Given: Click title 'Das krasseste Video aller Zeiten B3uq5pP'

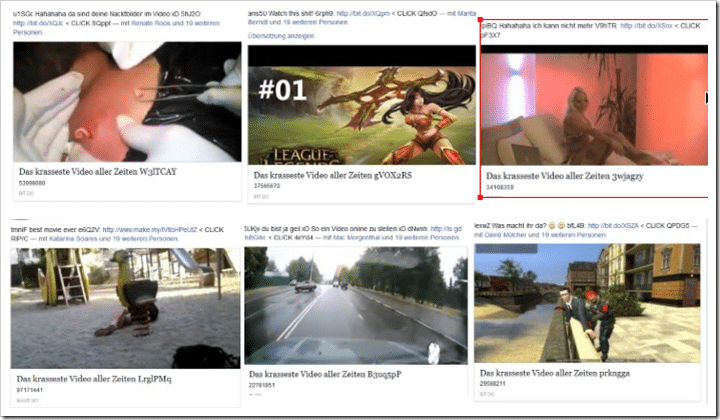Looking at the screenshot, I should (325, 374).
